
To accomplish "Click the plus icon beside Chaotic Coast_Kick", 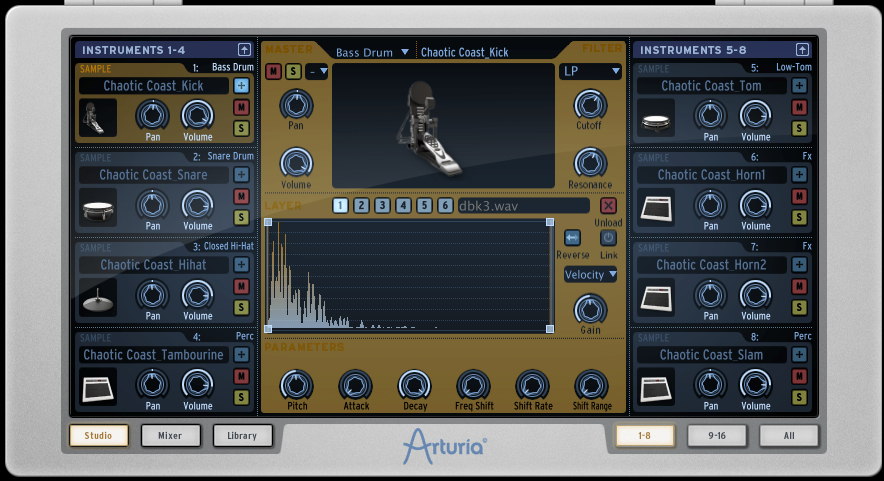I will point(241,86).
